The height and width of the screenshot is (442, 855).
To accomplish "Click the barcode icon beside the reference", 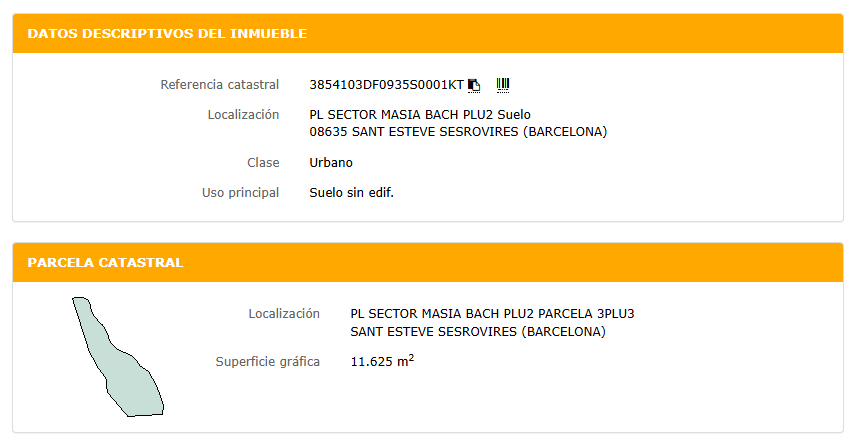I will pyautogui.click(x=503, y=85).
